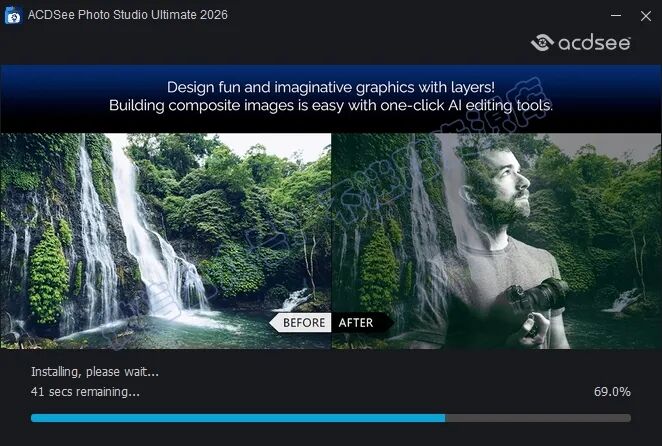Click the "41 secs remaining..." text

[x=85, y=392]
